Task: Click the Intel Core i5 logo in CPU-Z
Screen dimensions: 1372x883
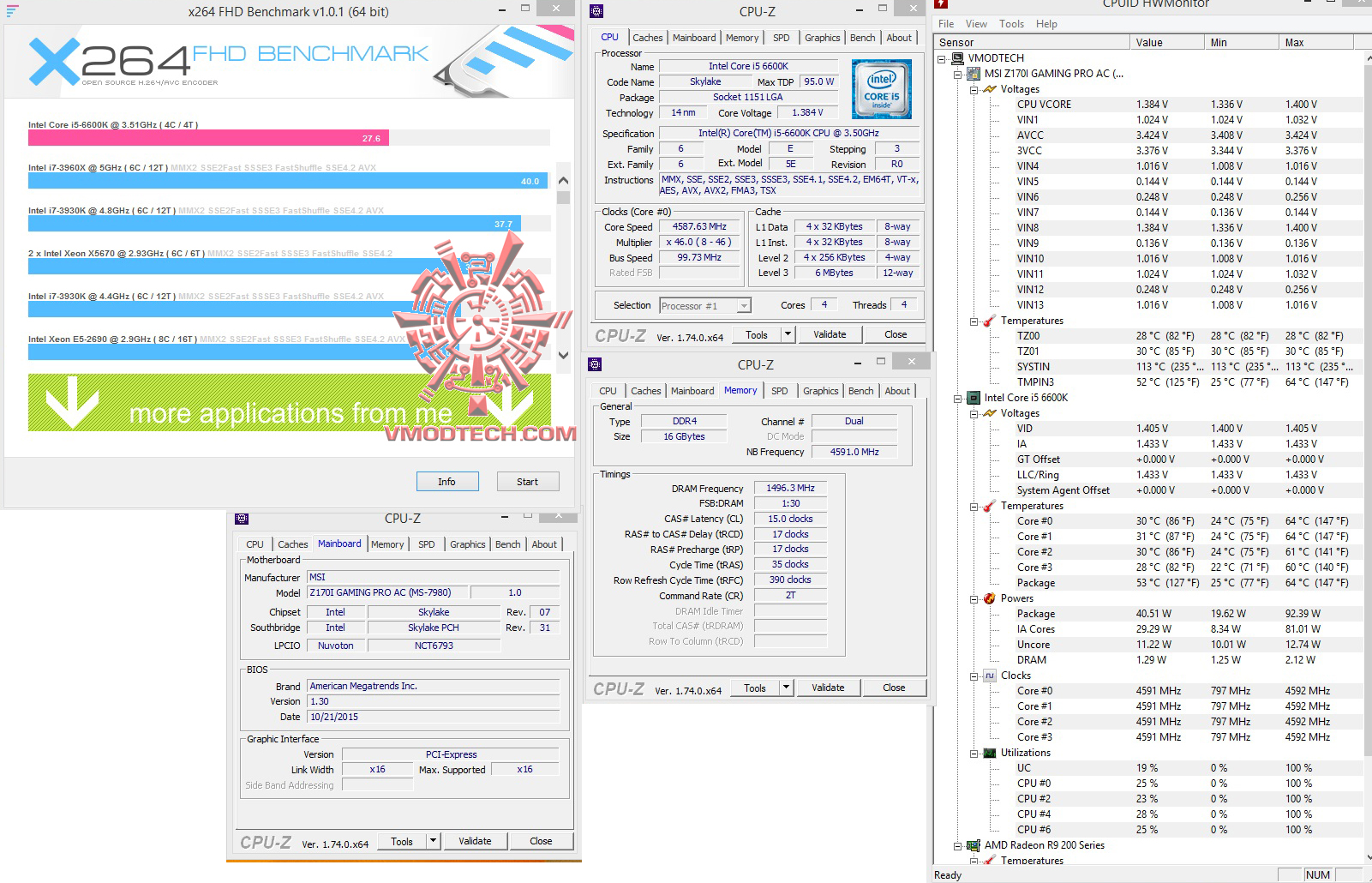Action: pos(882,89)
